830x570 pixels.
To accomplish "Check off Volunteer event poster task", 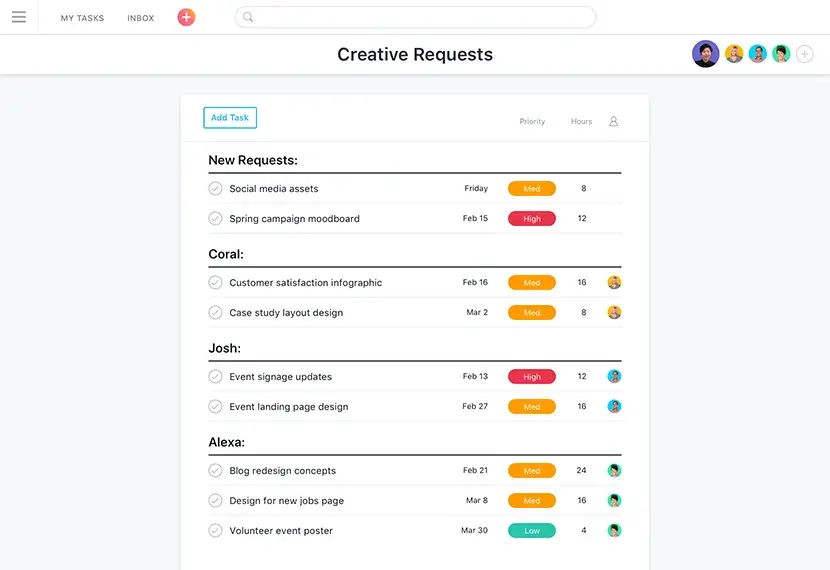I will (215, 531).
